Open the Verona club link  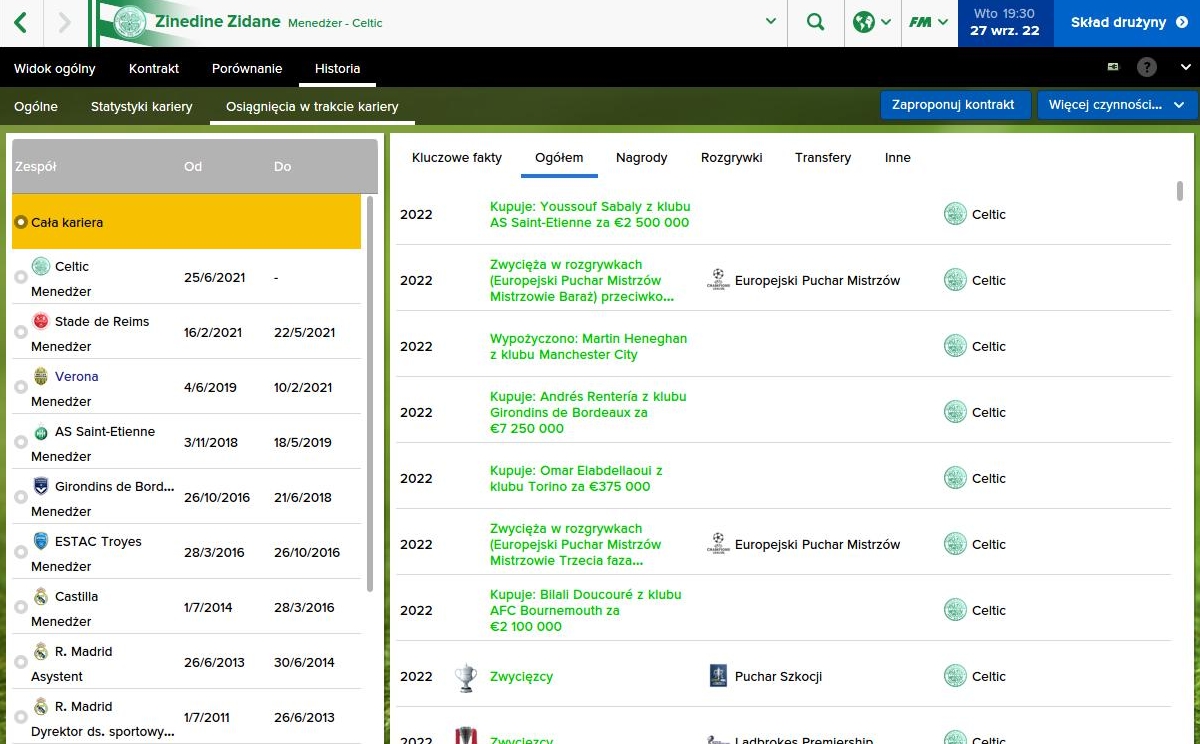coord(77,377)
